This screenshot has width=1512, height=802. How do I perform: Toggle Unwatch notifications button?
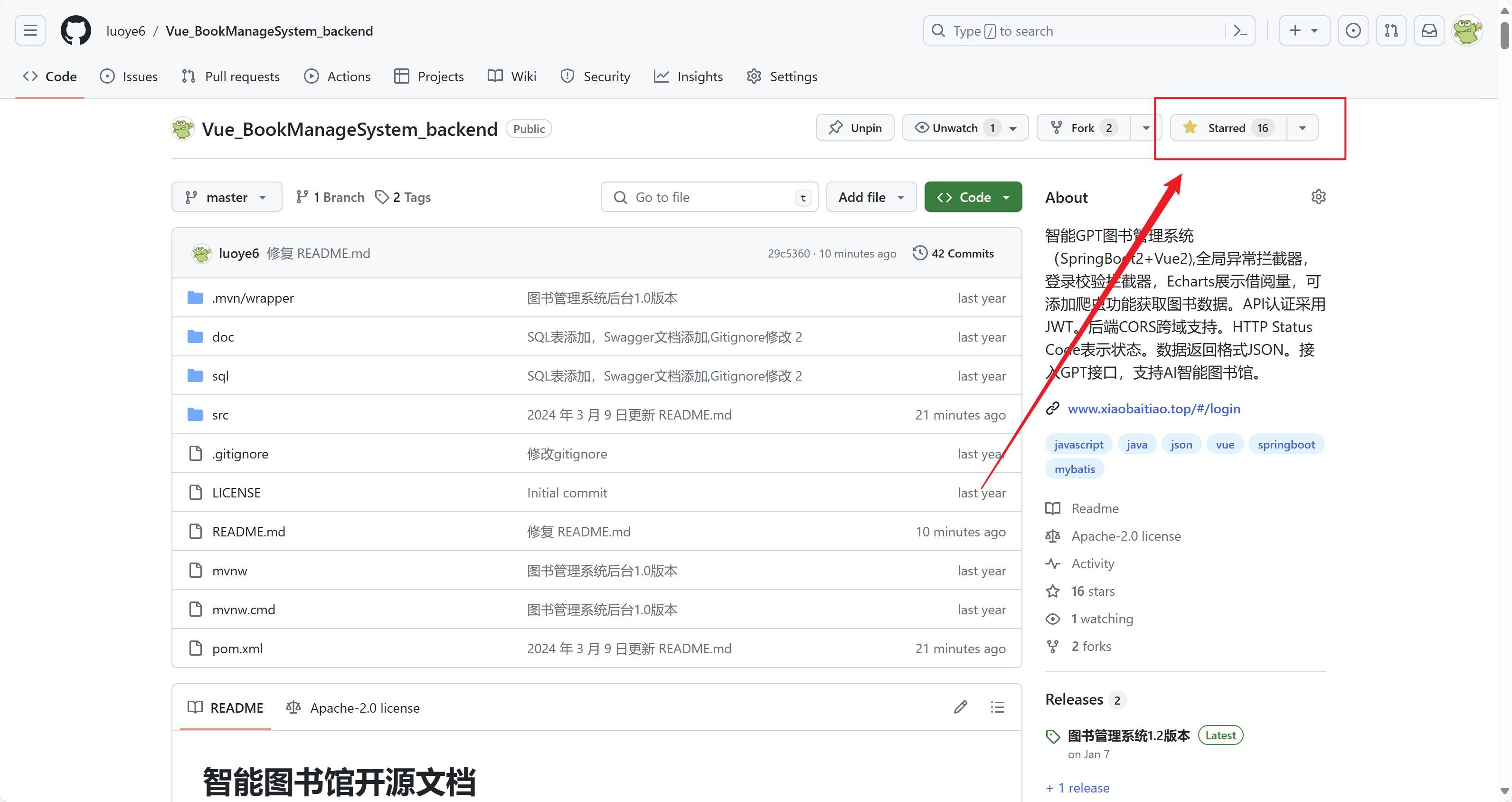tap(954, 128)
